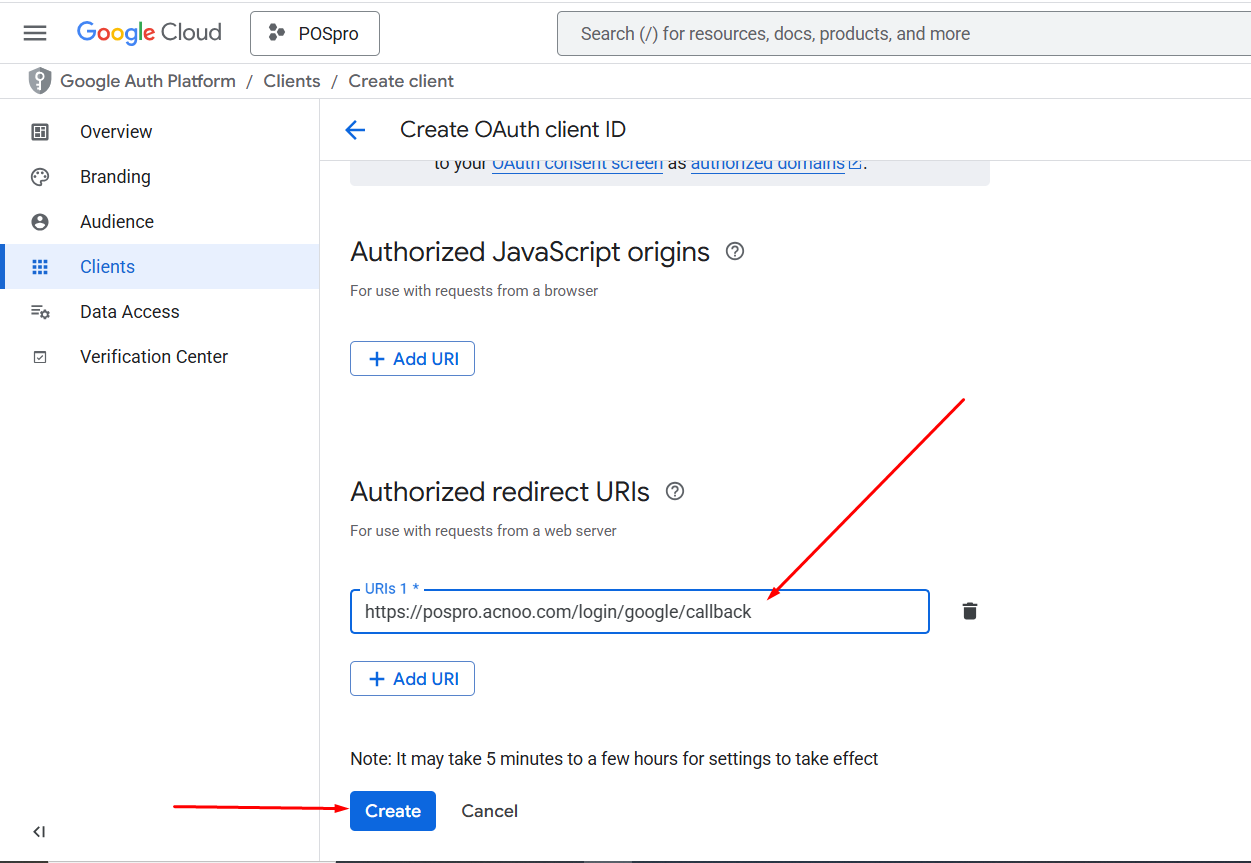Click the Audience person icon
The height and width of the screenshot is (863, 1251).
pyautogui.click(x=40, y=222)
